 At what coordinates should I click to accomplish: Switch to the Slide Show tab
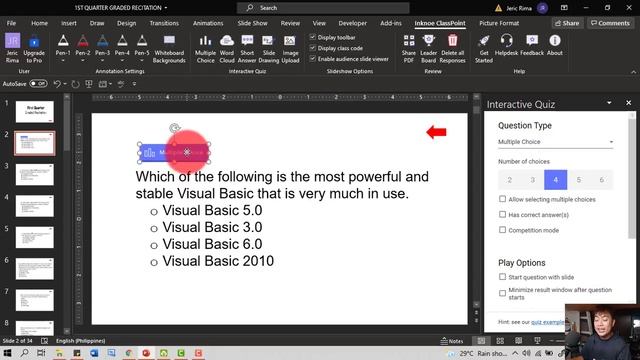point(252,23)
